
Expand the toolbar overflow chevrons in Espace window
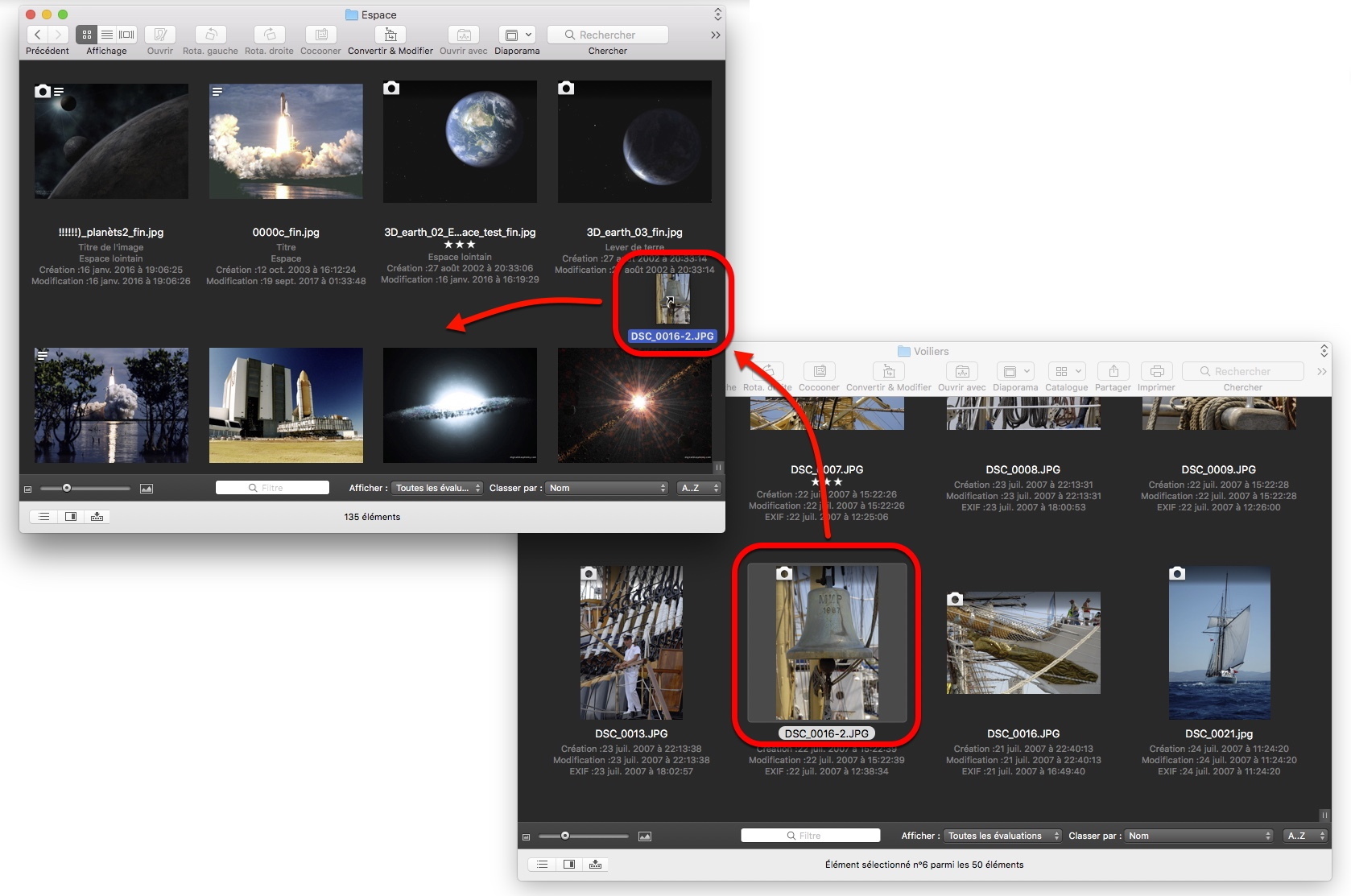click(x=715, y=35)
